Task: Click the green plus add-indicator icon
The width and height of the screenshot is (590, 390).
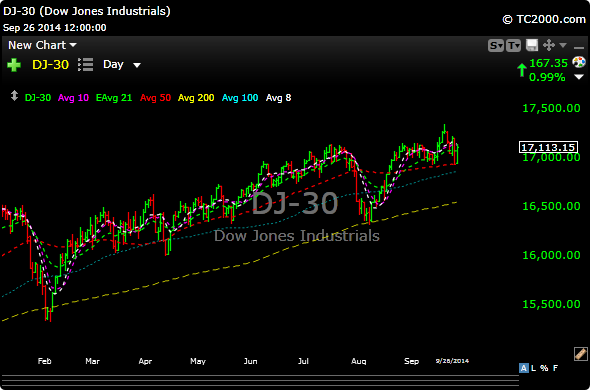Action: [x=14, y=65]
